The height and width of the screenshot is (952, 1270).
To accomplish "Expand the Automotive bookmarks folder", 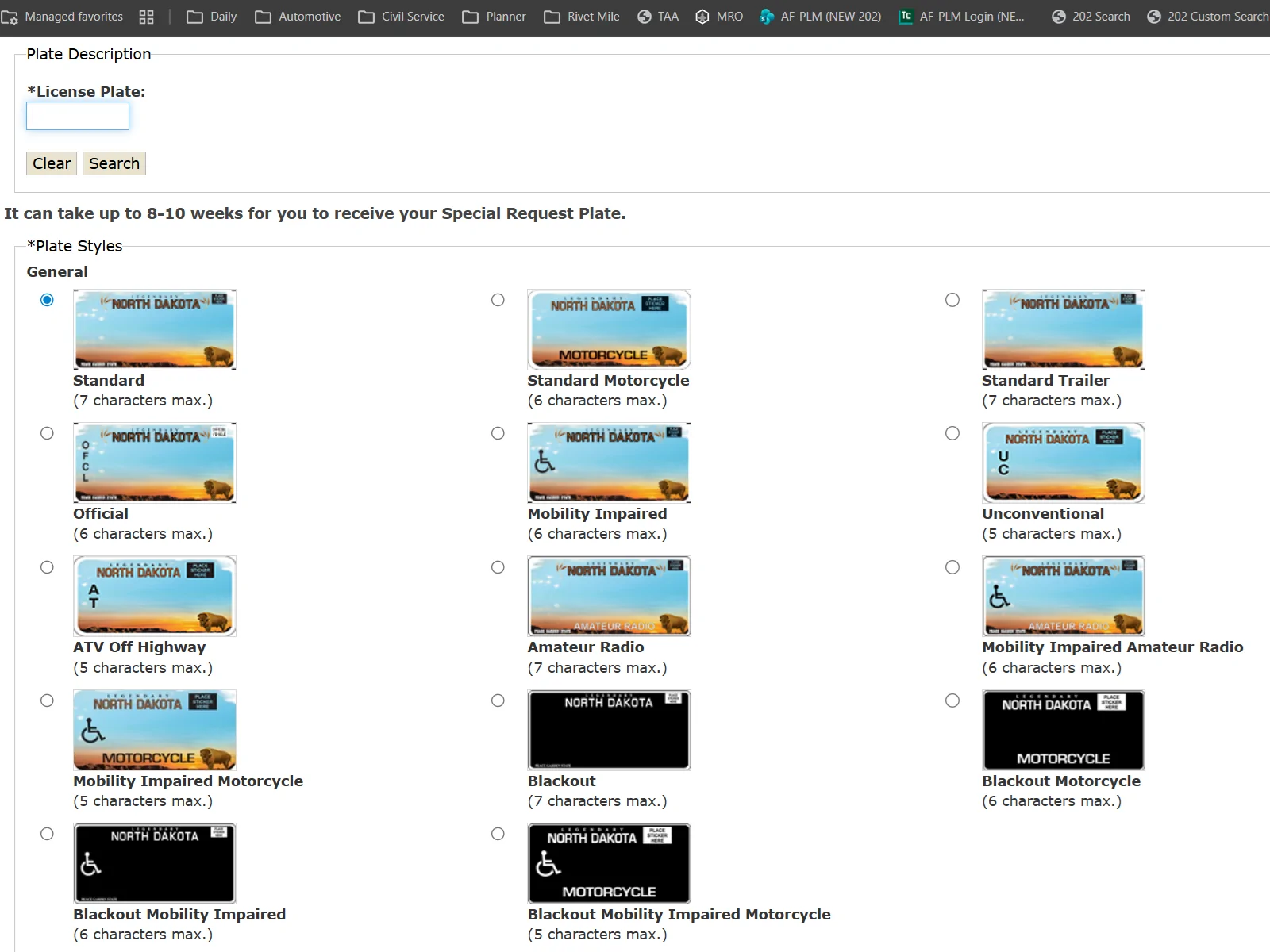I will coord(298,17).
